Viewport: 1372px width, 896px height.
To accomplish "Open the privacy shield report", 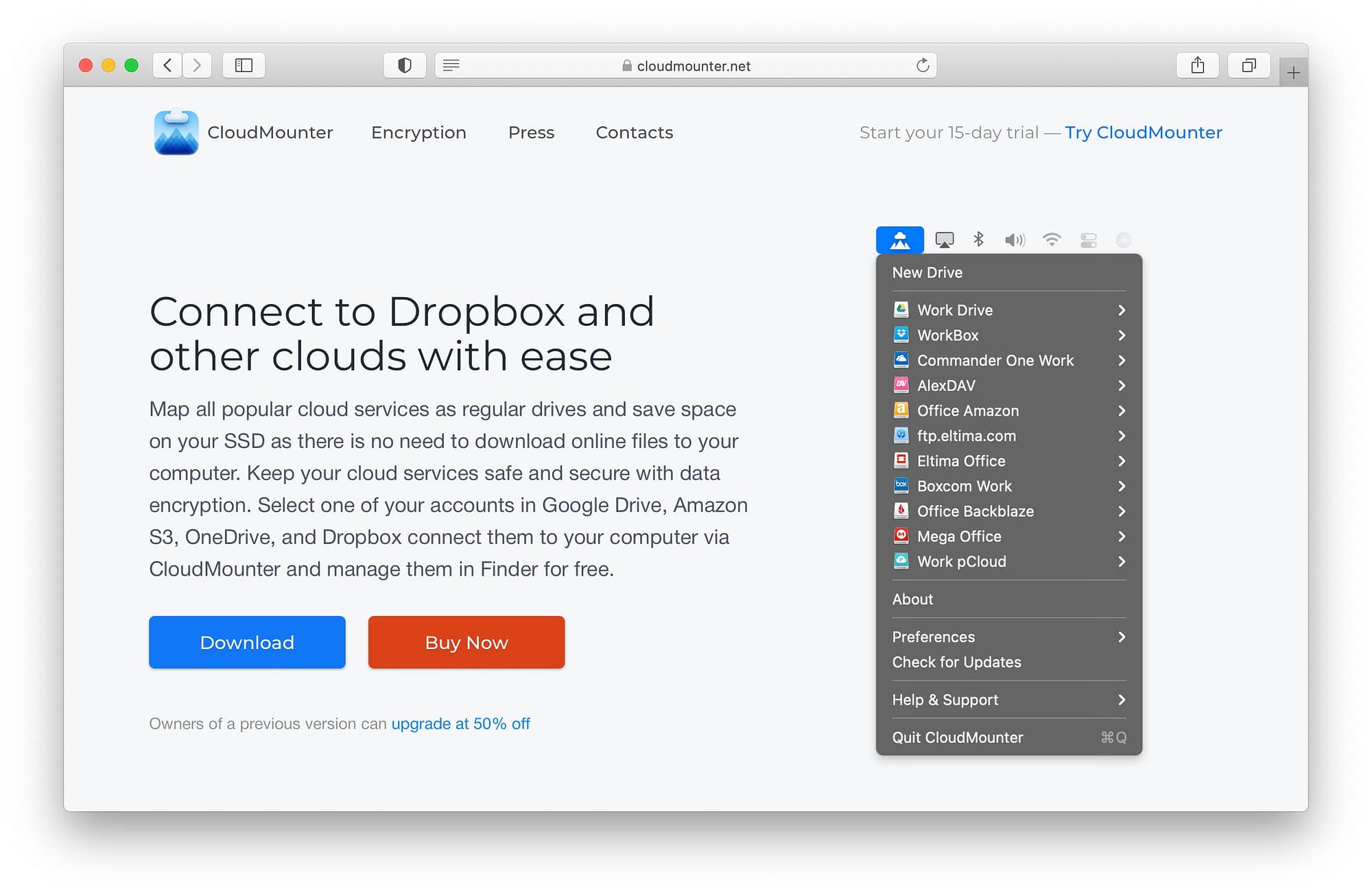I will click(405, 65).
